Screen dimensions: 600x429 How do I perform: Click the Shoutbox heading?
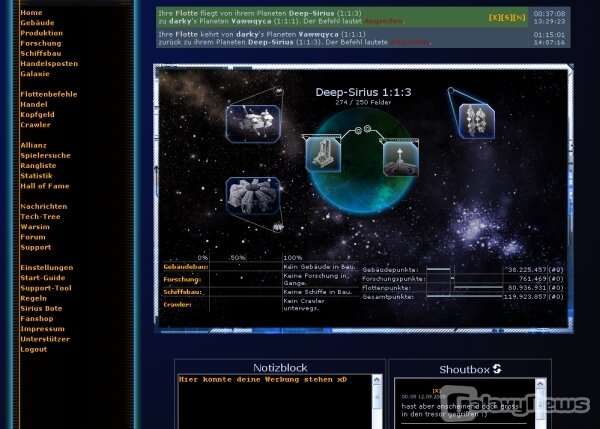pyautogui.click(x=465, y=370)
